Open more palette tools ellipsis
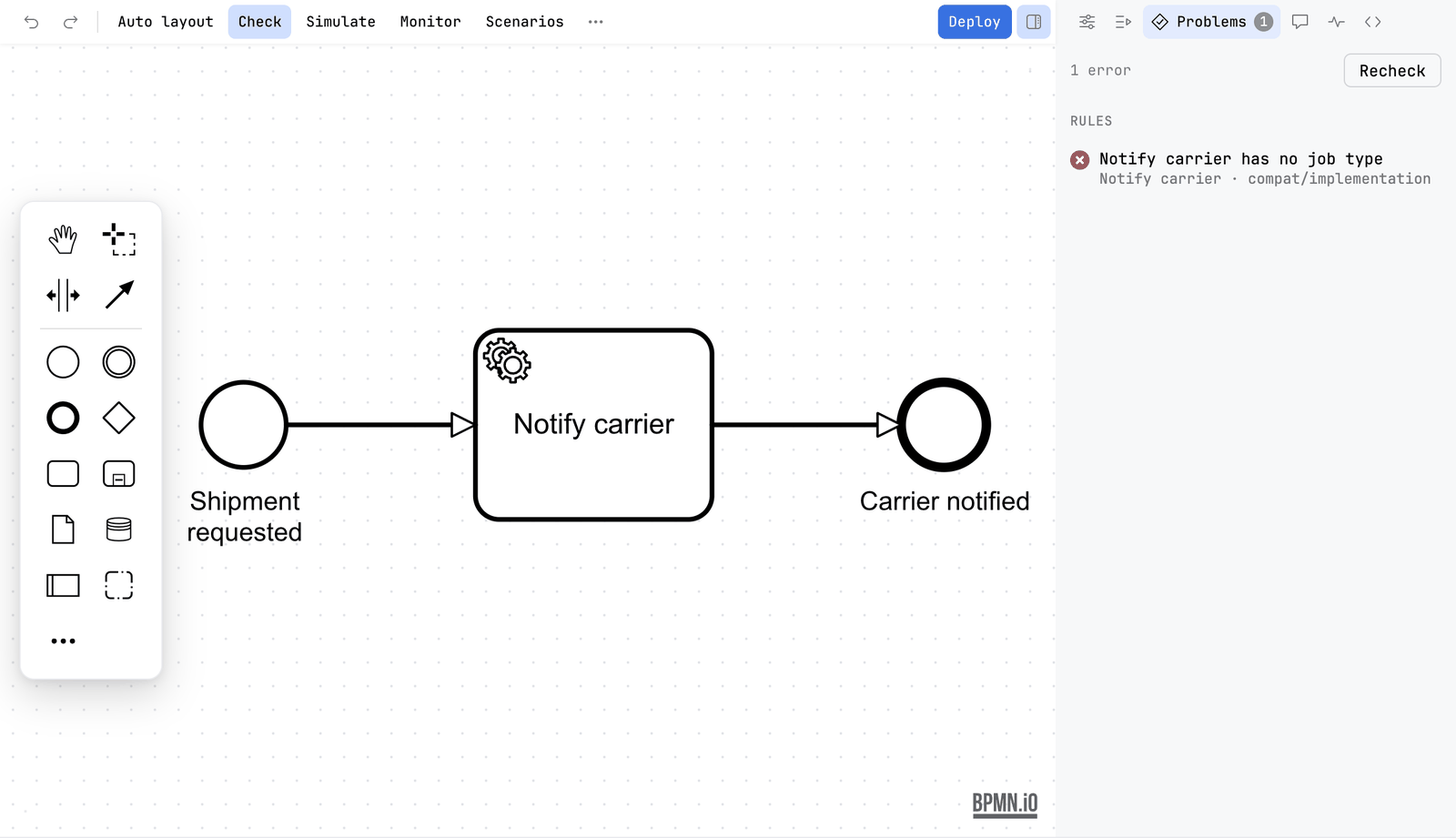 coord(63,641)
